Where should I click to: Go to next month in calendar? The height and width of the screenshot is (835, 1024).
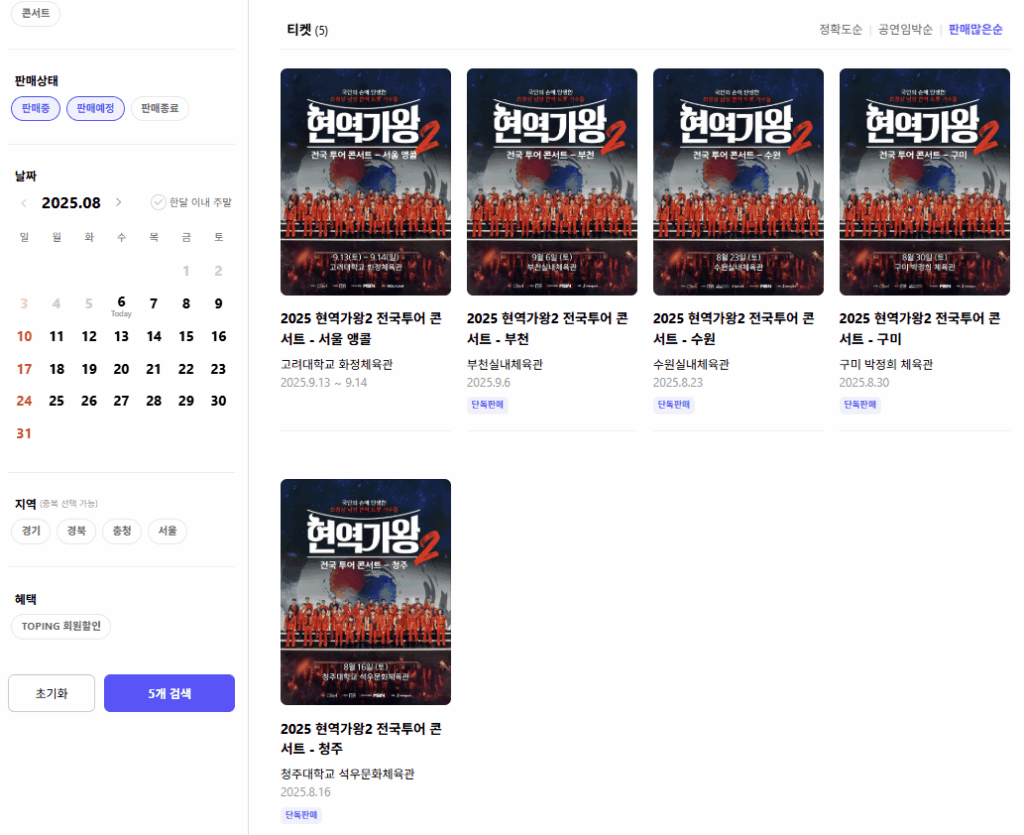pyautogui.click(x=119, y=203)
